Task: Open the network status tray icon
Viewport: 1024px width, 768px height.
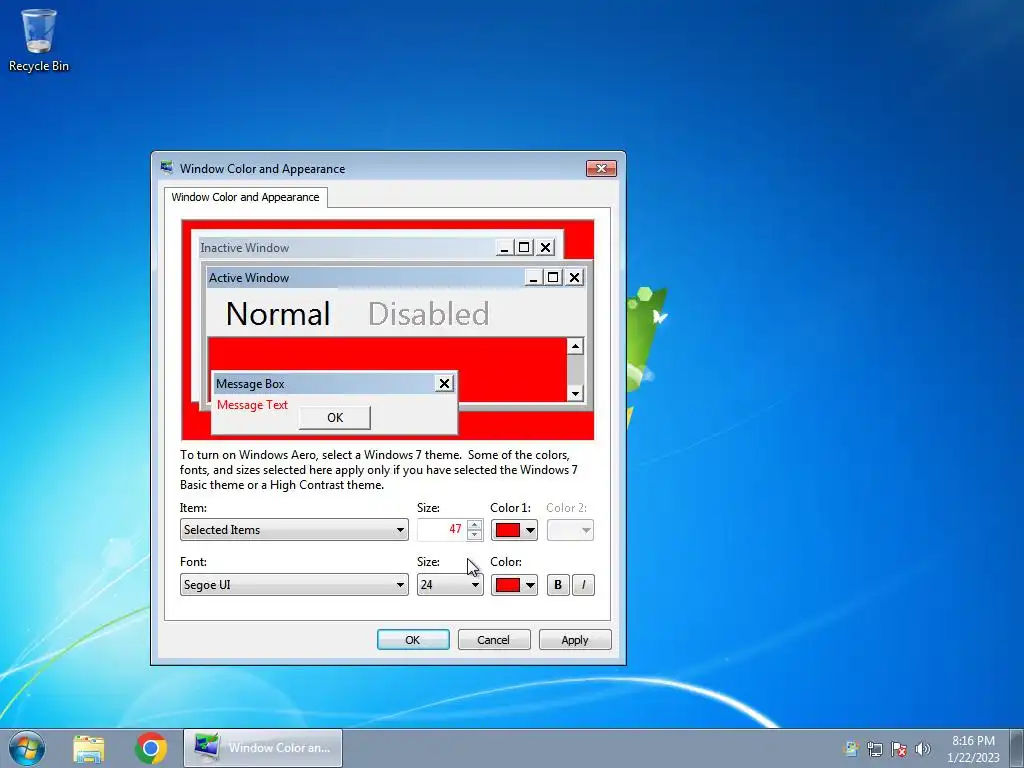Action: (874, 749)
